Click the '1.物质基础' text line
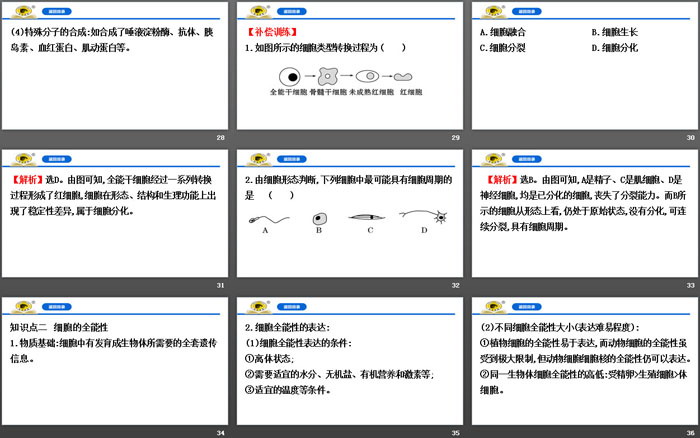The image size is (700, 438). [x=113, y=343]
